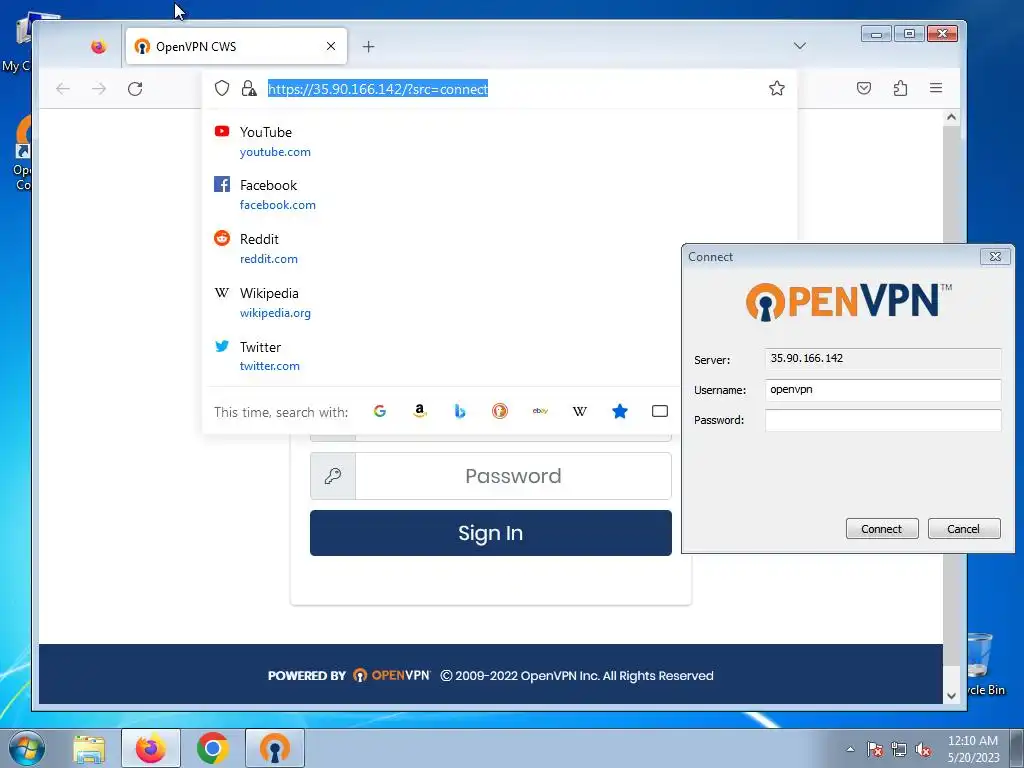Click the page scrollbar down arrow
Screen dimensions: 1024x768
pyautogui.click(x=951, y=696)
